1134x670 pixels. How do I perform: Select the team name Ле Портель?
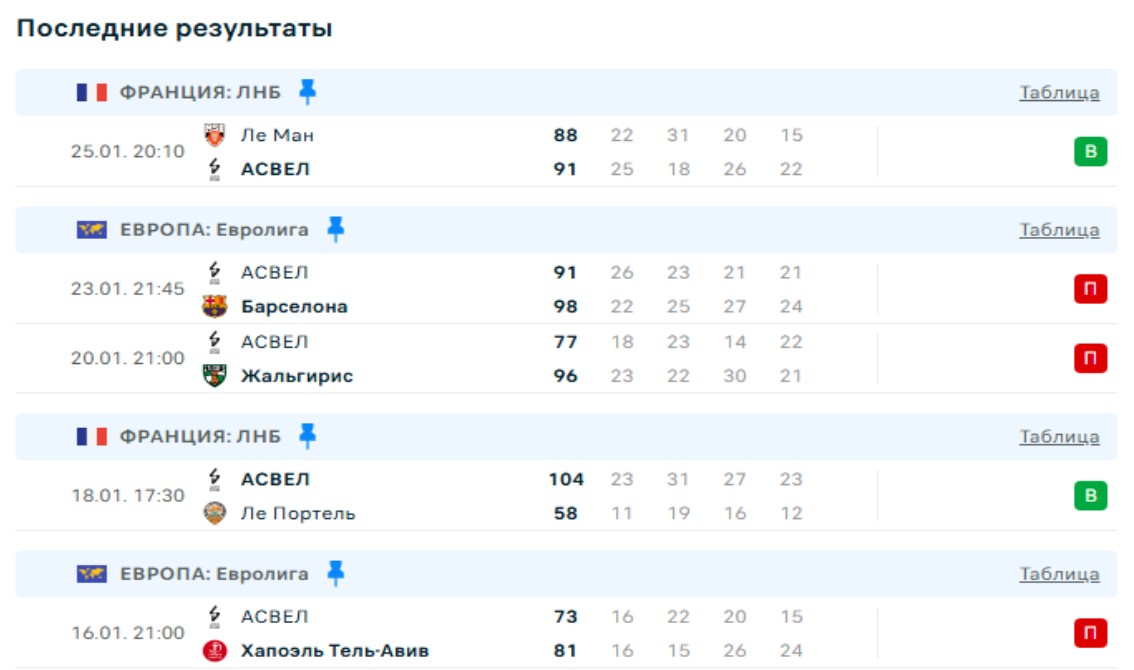[x=298, y=513]
